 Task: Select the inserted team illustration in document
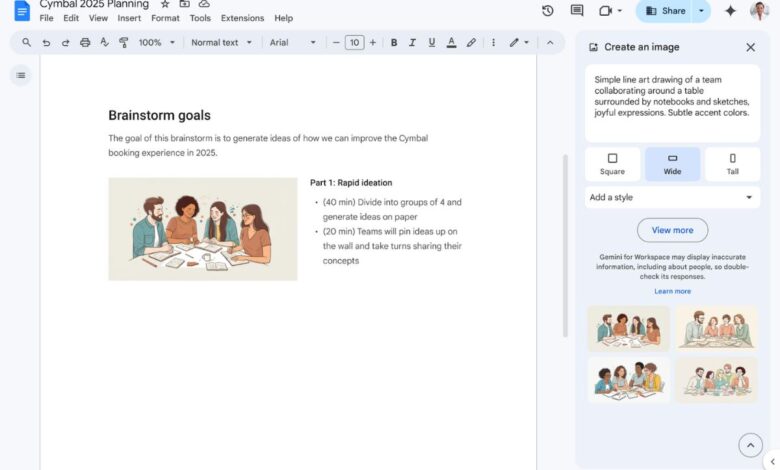[203, 229]
